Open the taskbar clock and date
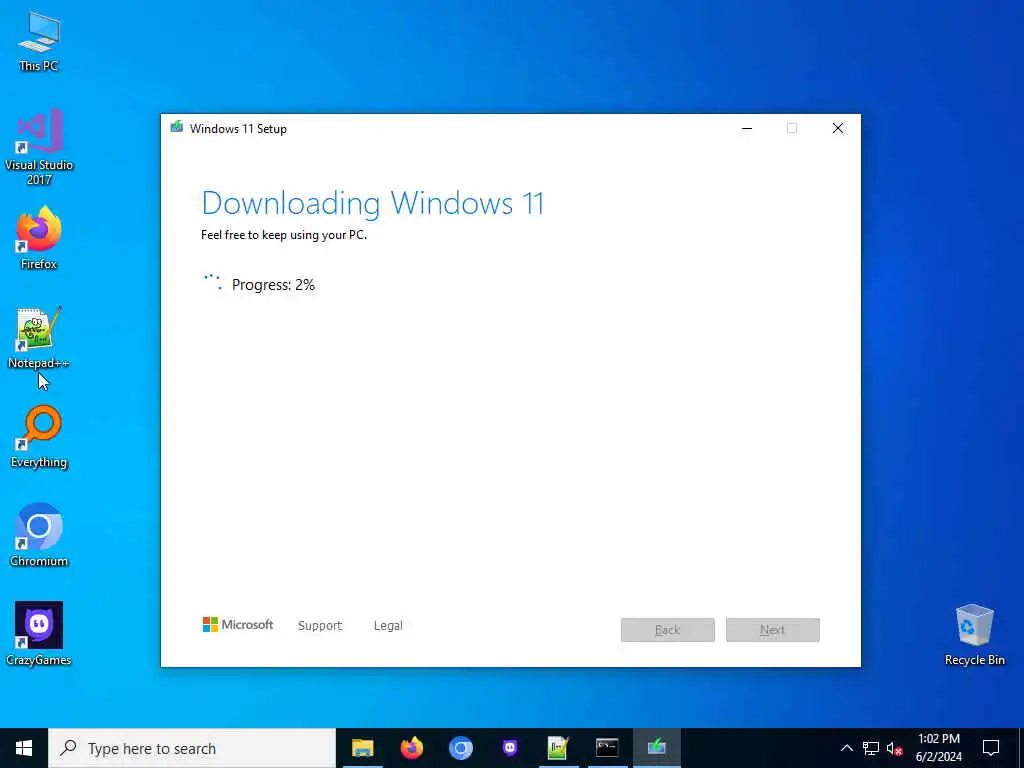The image size is (1024, 768). click(938, 748)
